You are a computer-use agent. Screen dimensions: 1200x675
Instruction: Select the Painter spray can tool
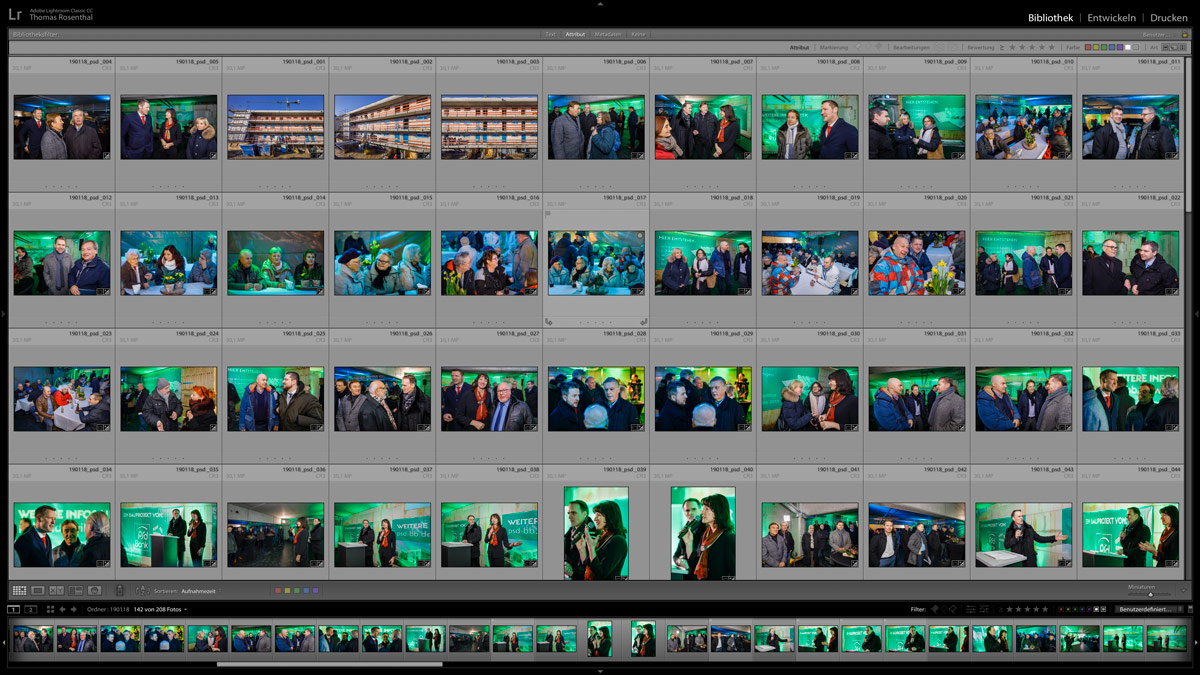(x=120, y=591)
